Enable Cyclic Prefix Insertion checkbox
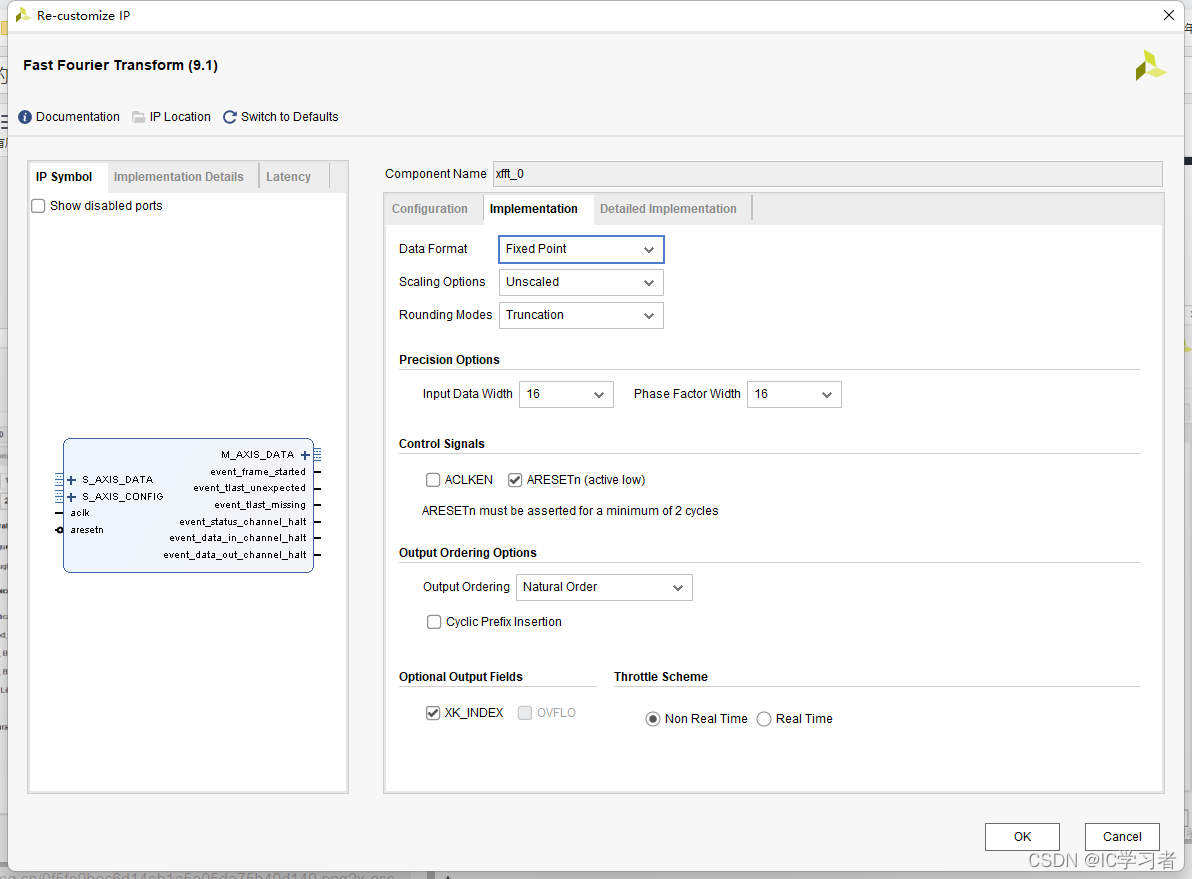1192x879 pixels. [x=434, y=622]
